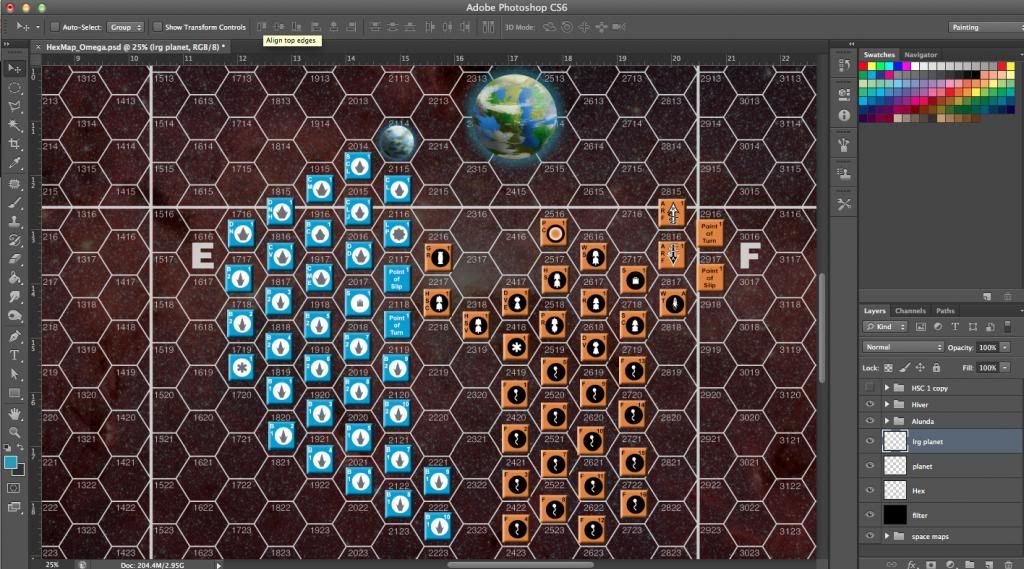Click the 3D Roll mode icon
This screenshot has height=569, width=1024.
pyautogui.click(x=567, y=27)
